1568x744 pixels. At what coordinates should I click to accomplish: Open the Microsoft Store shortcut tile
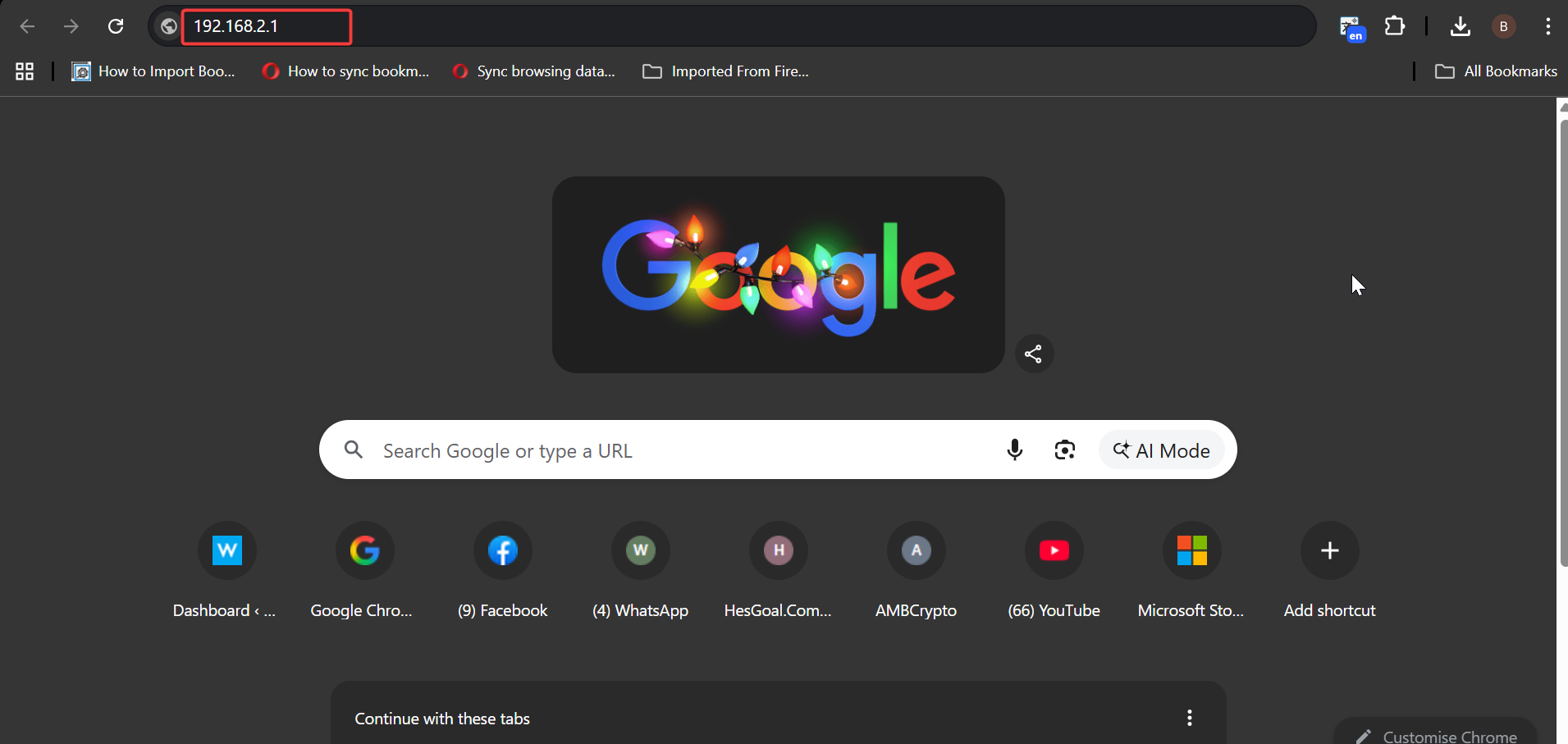click(x=1191, y=570)
